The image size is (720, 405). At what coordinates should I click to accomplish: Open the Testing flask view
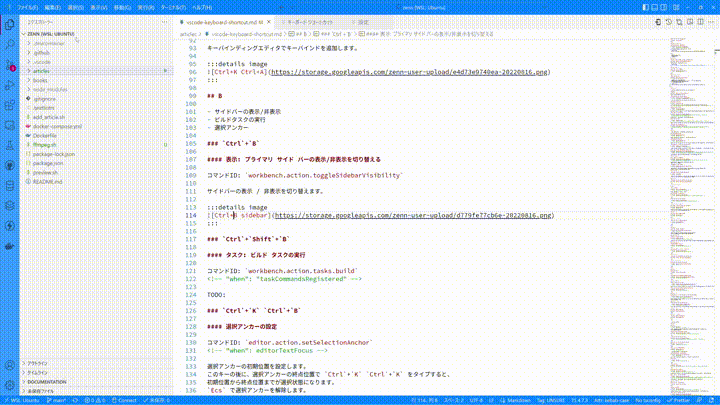click(10, 146)
